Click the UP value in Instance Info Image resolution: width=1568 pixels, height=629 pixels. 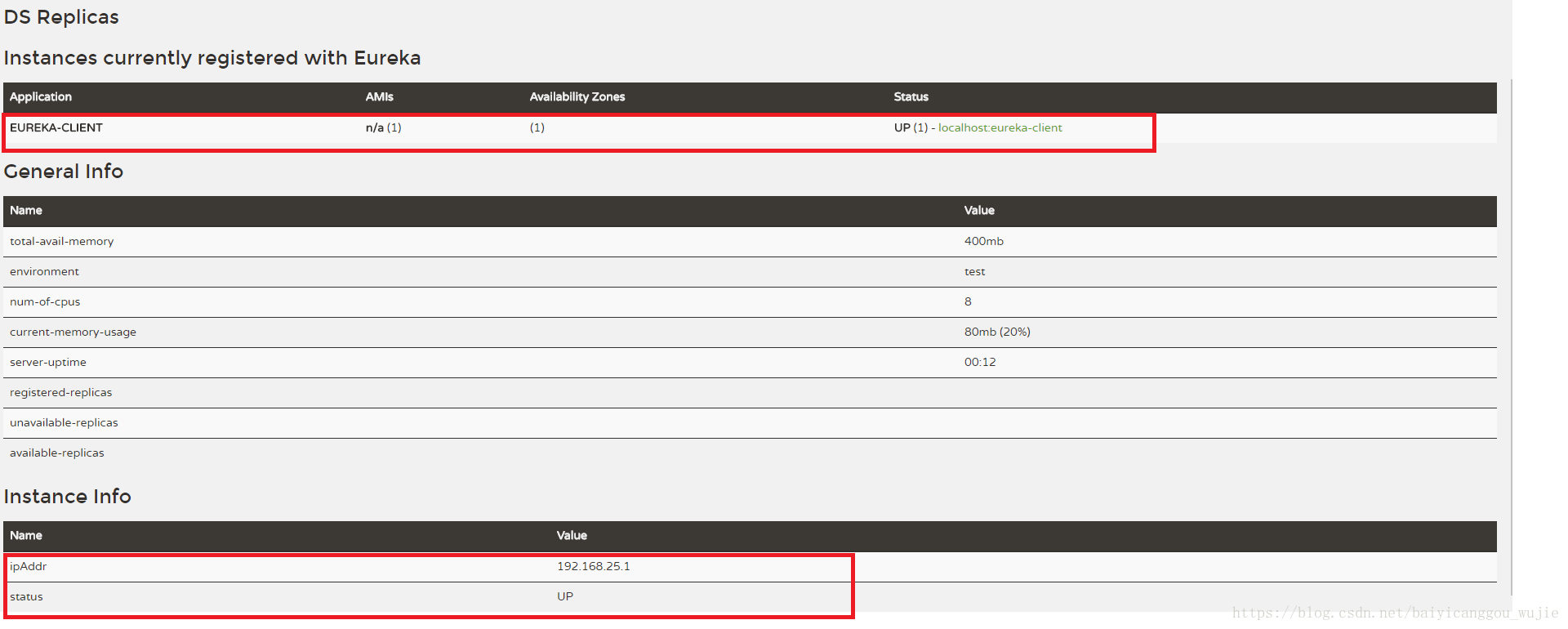tap(565, 596)
